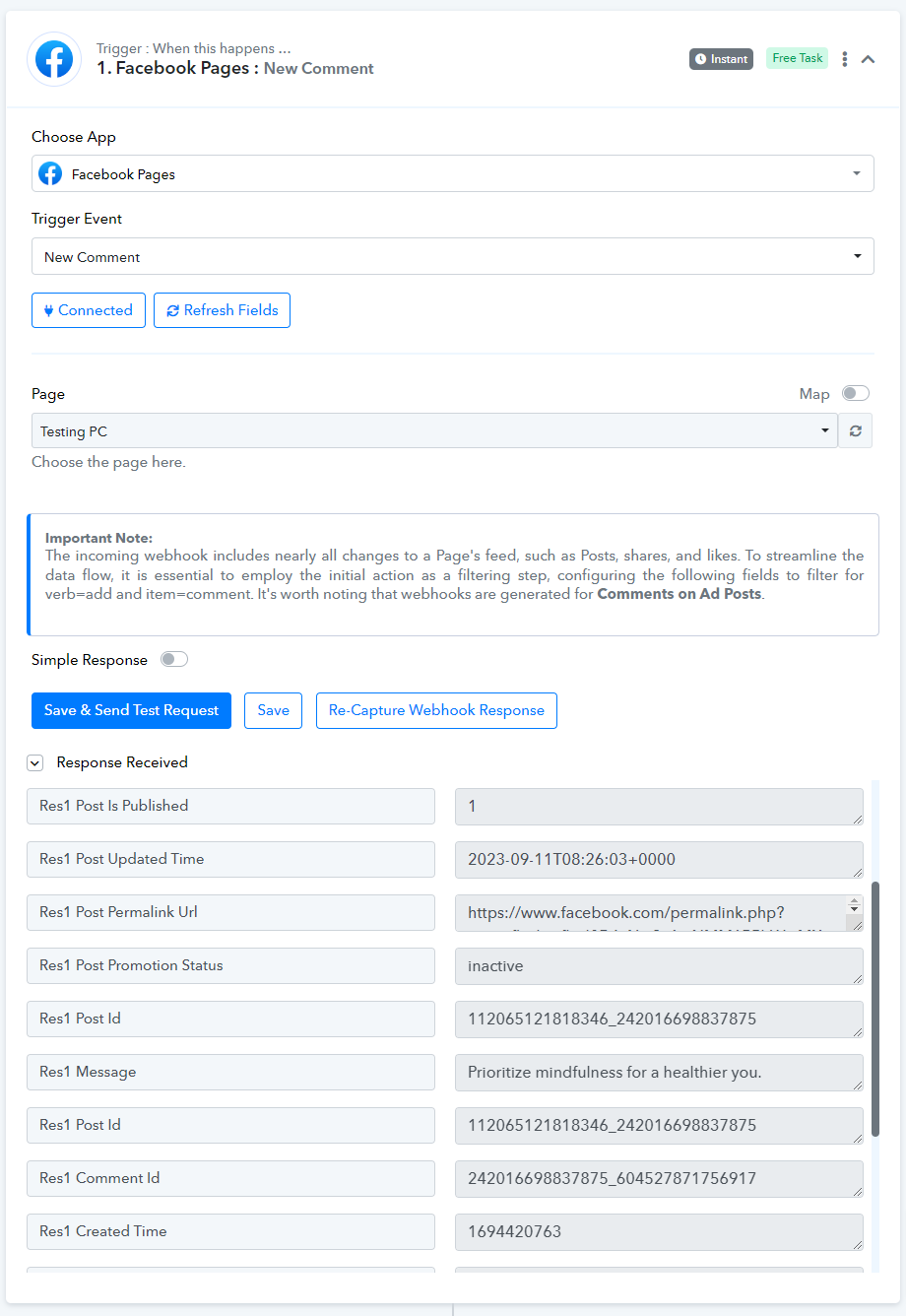Click Refresh Fields button
The image size is (906, 1316).
click(222, 310)
